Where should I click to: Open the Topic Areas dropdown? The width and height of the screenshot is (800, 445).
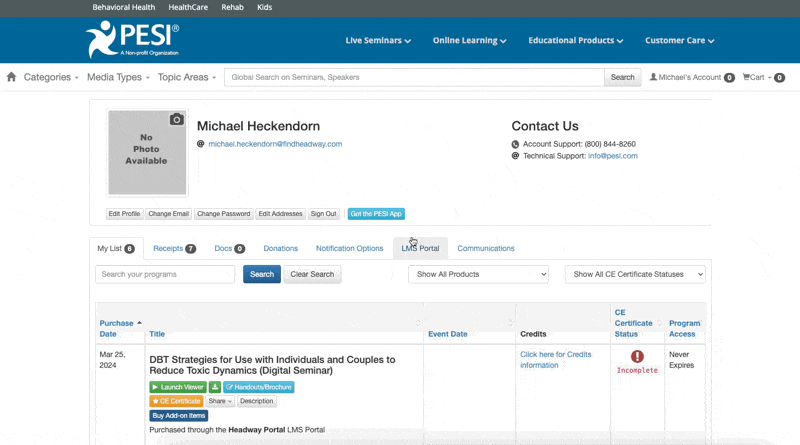[187, 77]
